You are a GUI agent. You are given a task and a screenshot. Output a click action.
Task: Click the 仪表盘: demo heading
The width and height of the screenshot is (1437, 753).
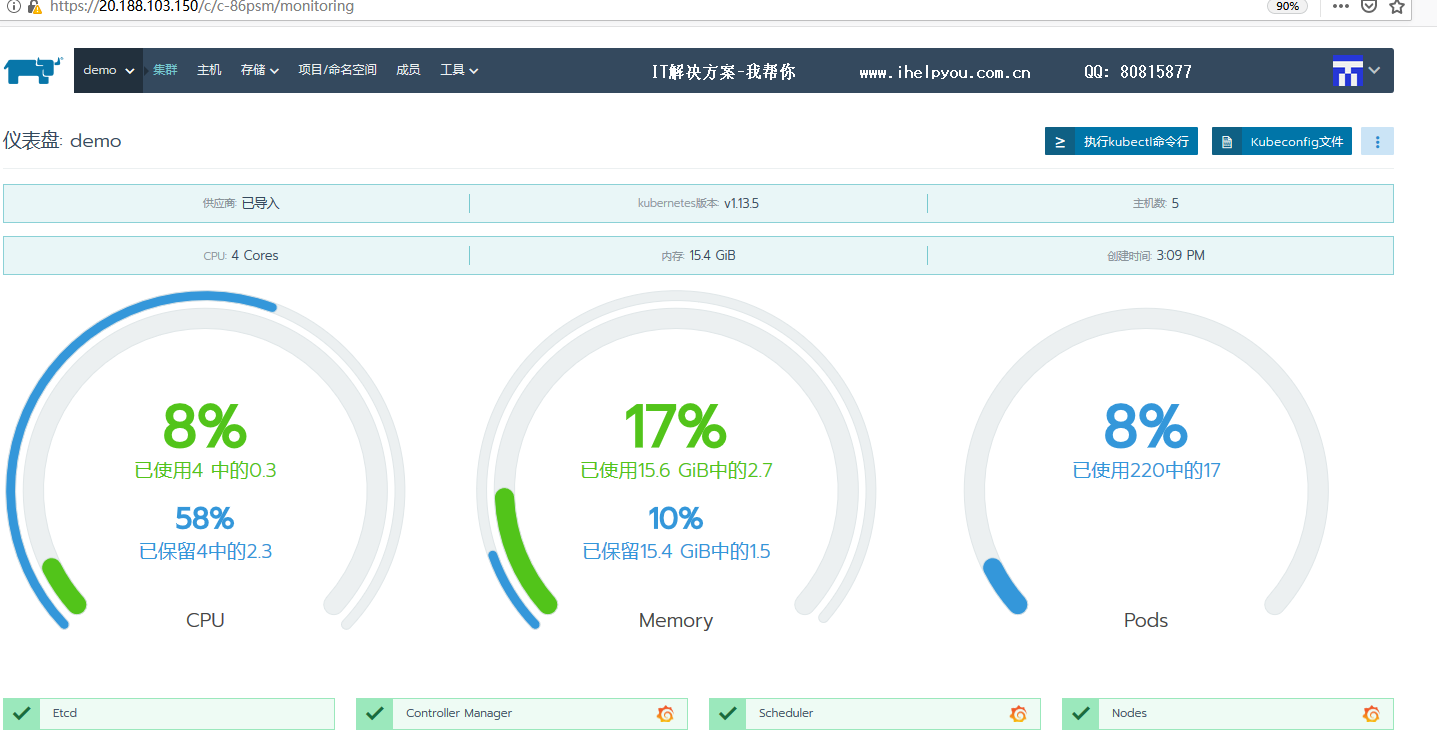coord(62,141)
